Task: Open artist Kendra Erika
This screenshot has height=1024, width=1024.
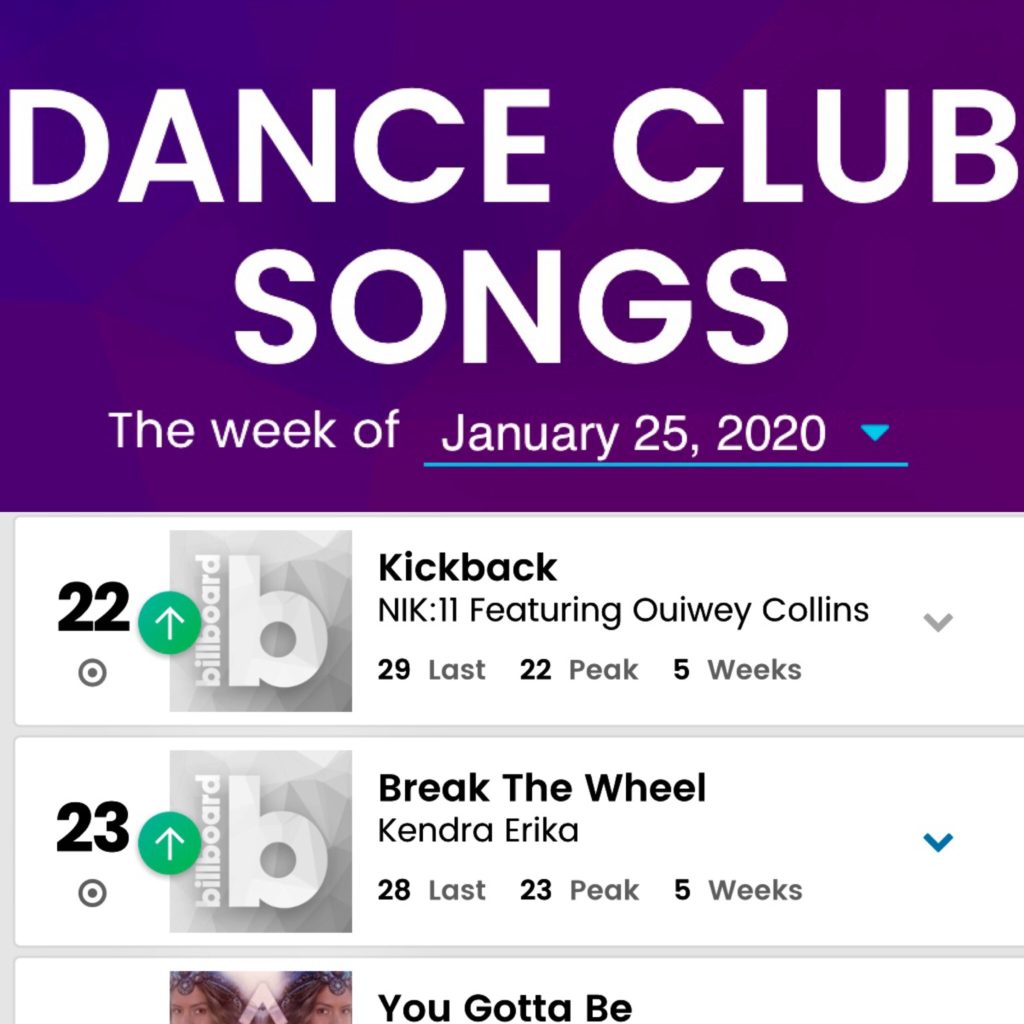Action: (478, 831)
